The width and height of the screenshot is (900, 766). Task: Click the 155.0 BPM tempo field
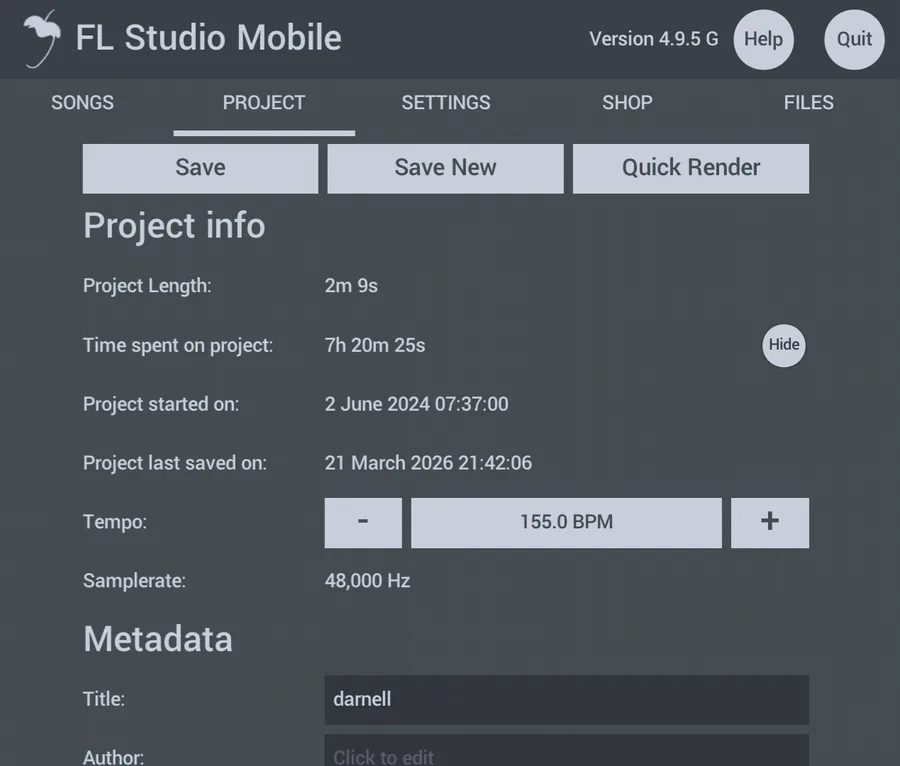(x=566, y=522)
